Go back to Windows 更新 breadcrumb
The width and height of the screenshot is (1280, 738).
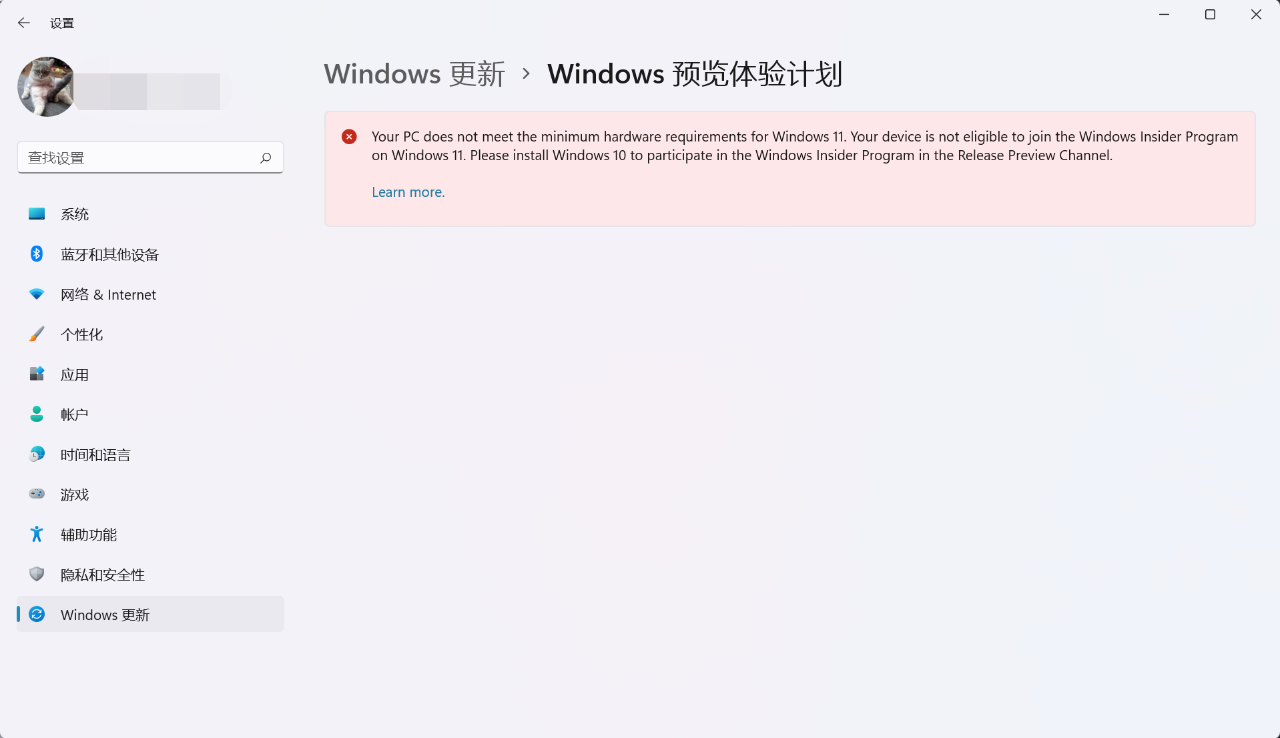coord(414,74)
